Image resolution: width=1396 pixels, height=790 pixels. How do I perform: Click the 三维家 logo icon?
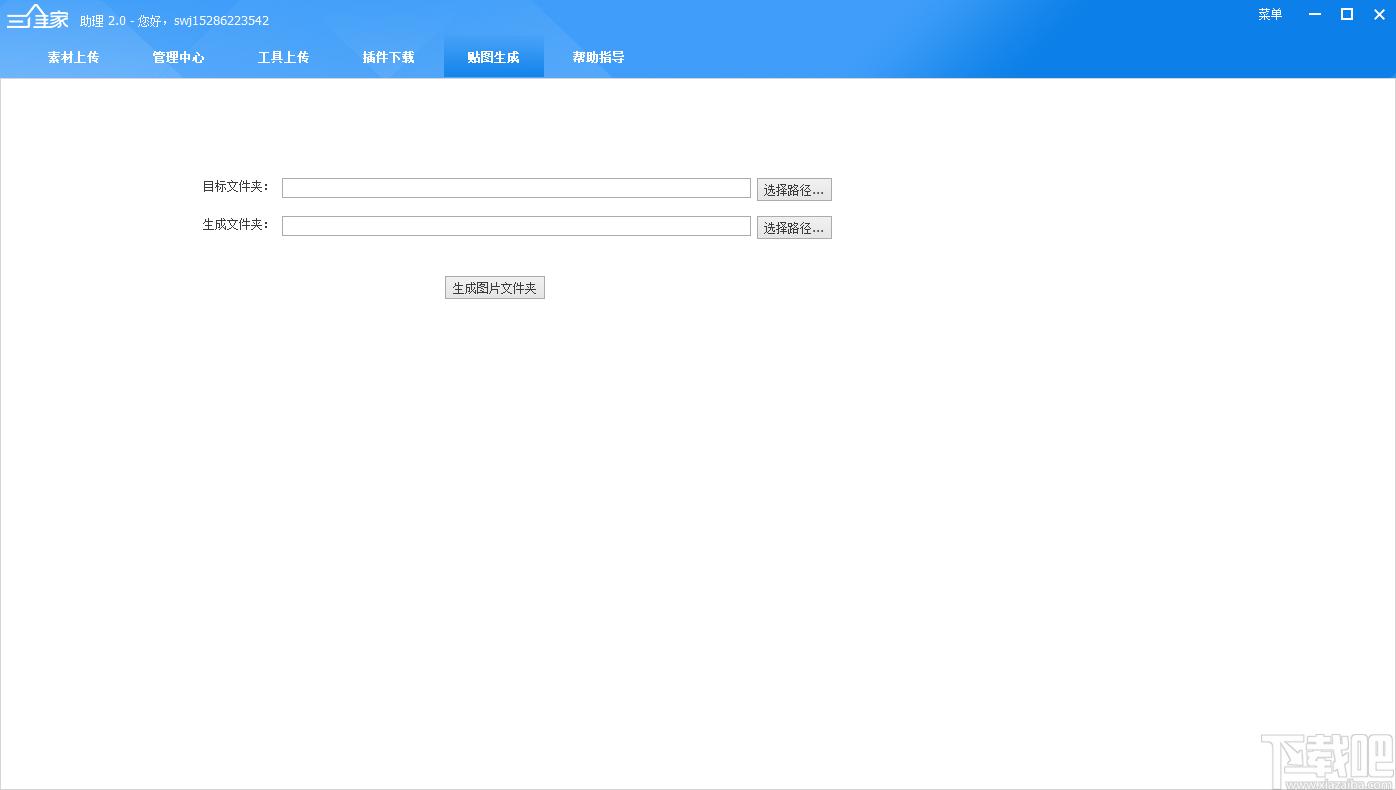coord(38,17)
